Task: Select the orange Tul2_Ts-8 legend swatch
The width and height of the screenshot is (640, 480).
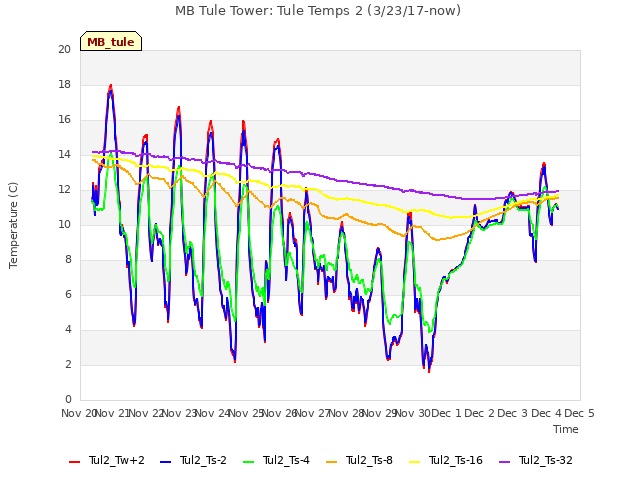Action: (331, 462)
